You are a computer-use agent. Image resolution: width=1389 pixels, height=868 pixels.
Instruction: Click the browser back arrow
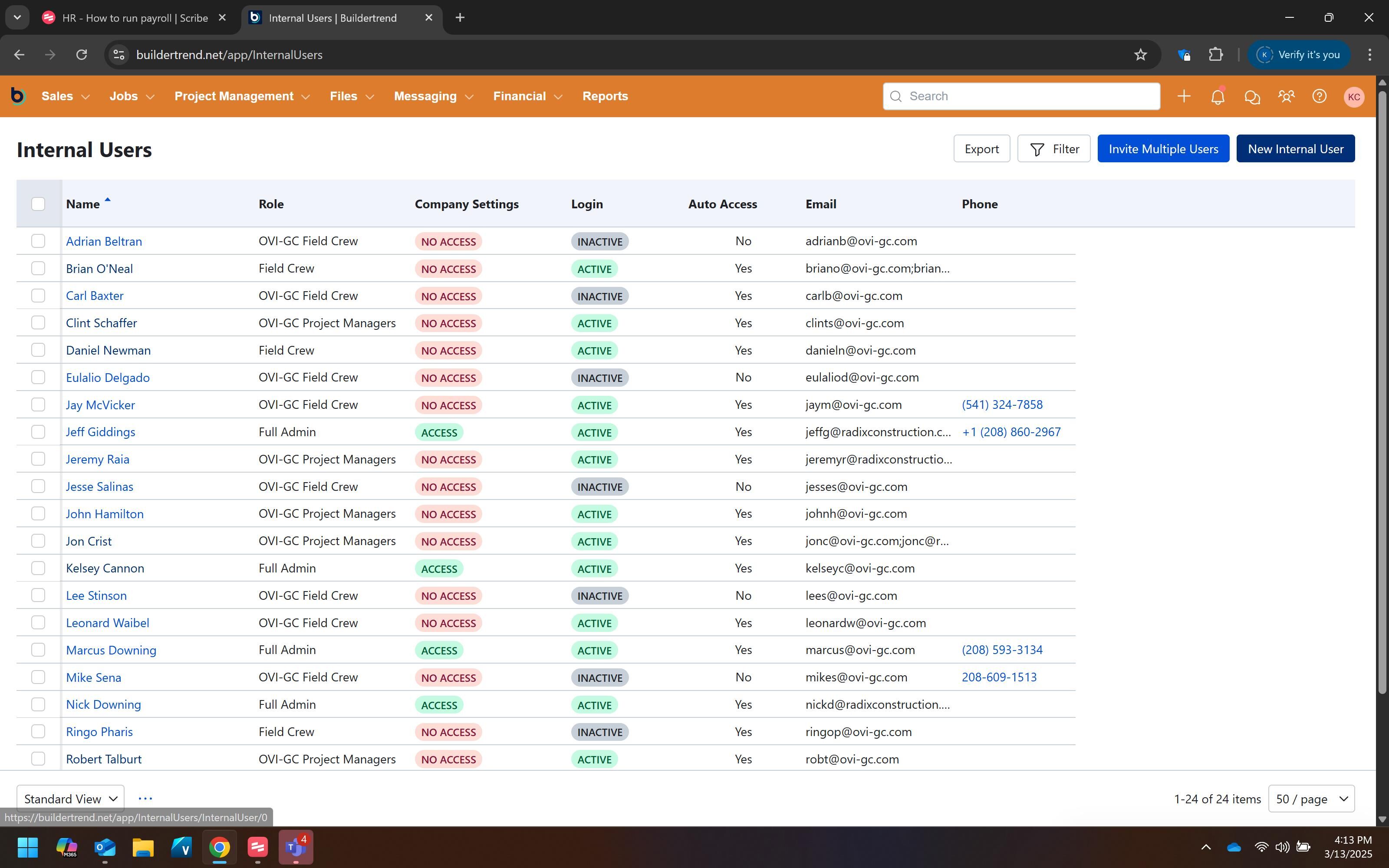[19, 55]
